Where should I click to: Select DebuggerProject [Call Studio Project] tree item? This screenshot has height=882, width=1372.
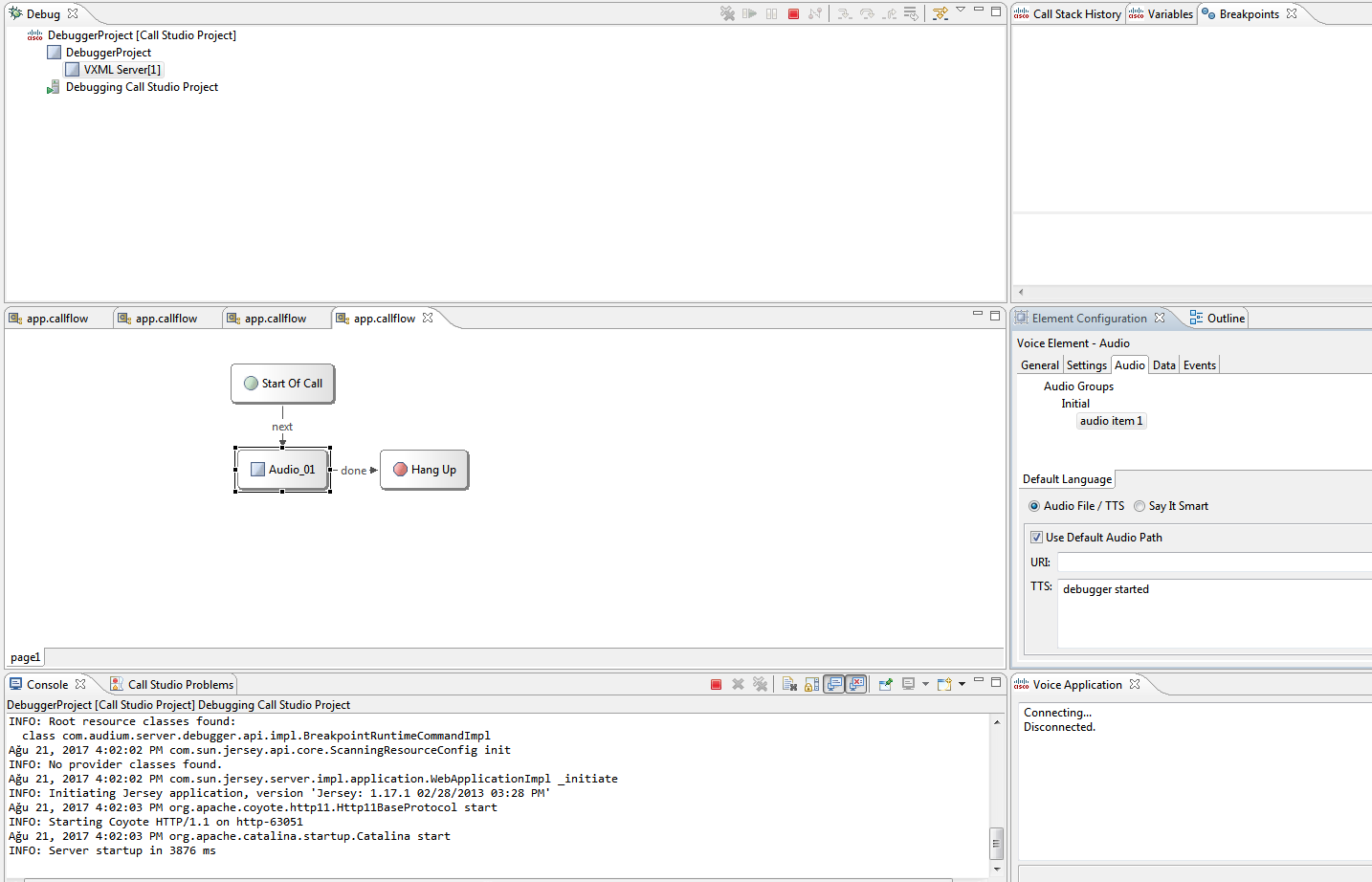pos(142,35)
